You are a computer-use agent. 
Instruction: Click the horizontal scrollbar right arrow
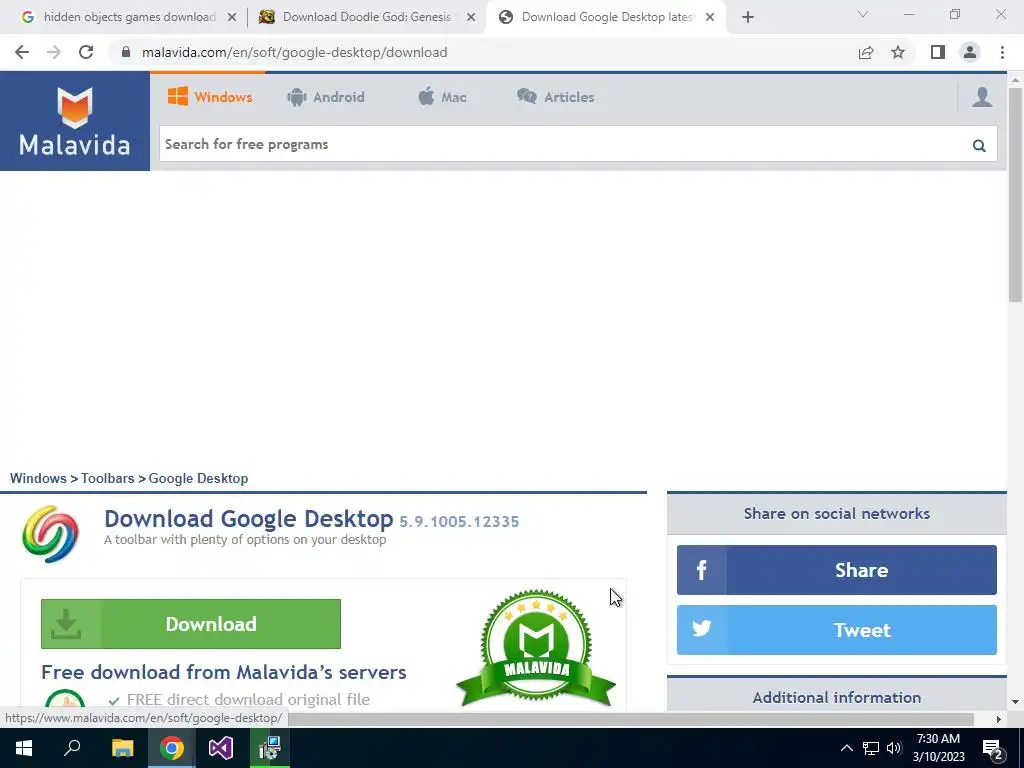point(999,719)
